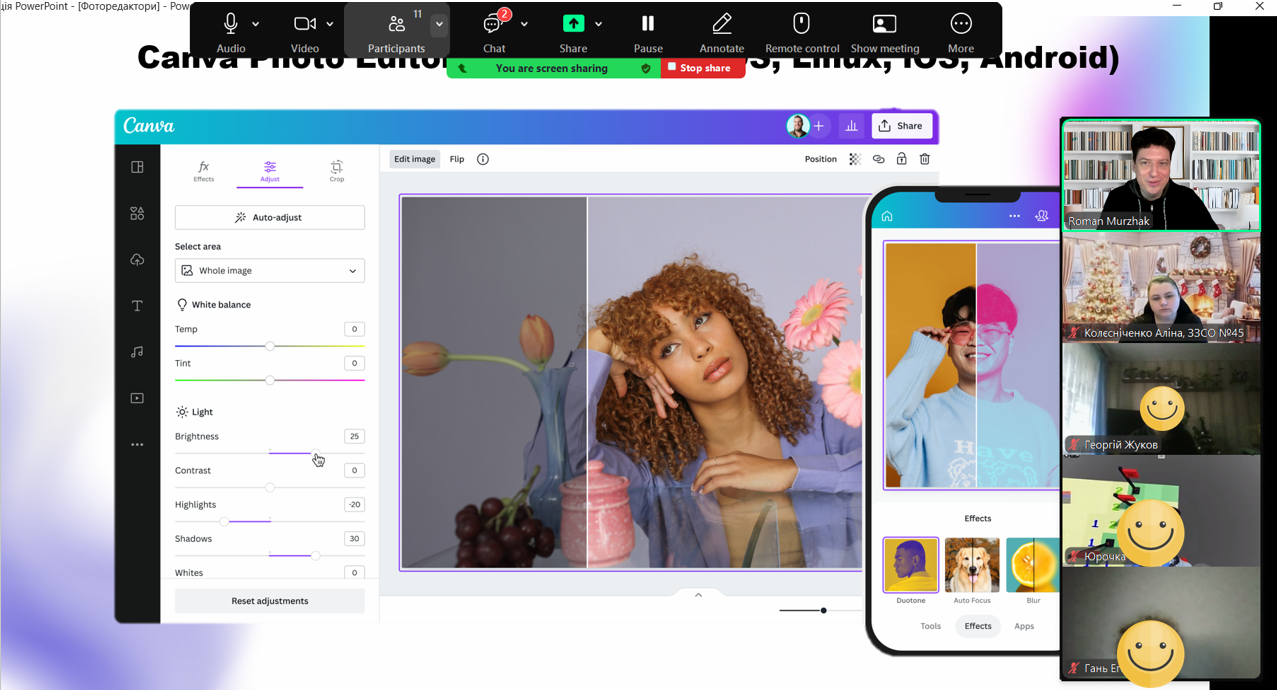Open the Annotate tool in Zoom toolbar
Viewport: 1277px width, 690px height.
721,30
